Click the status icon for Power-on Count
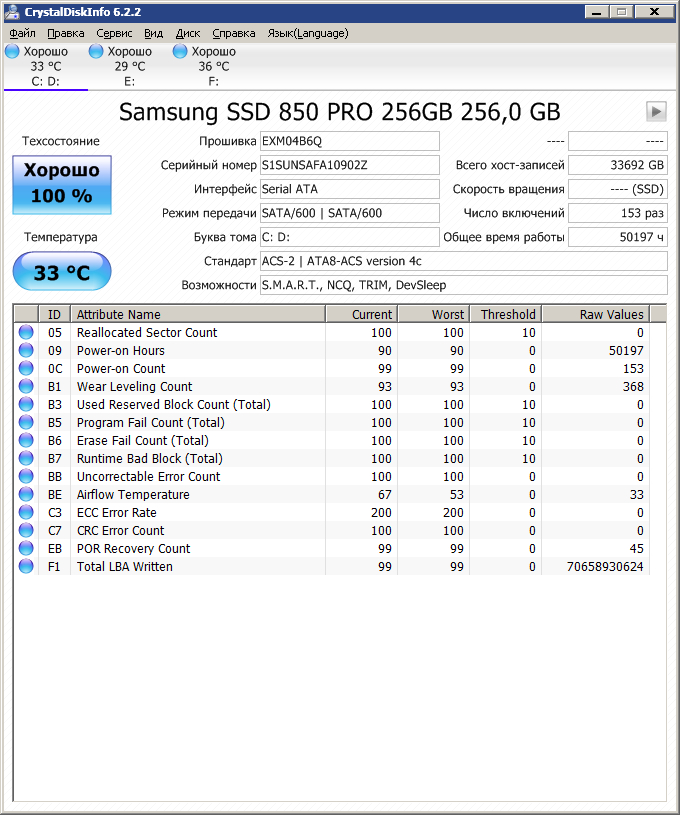Image resolution: width=680 pixels, height=815 pixels. [x=26, y=369]
